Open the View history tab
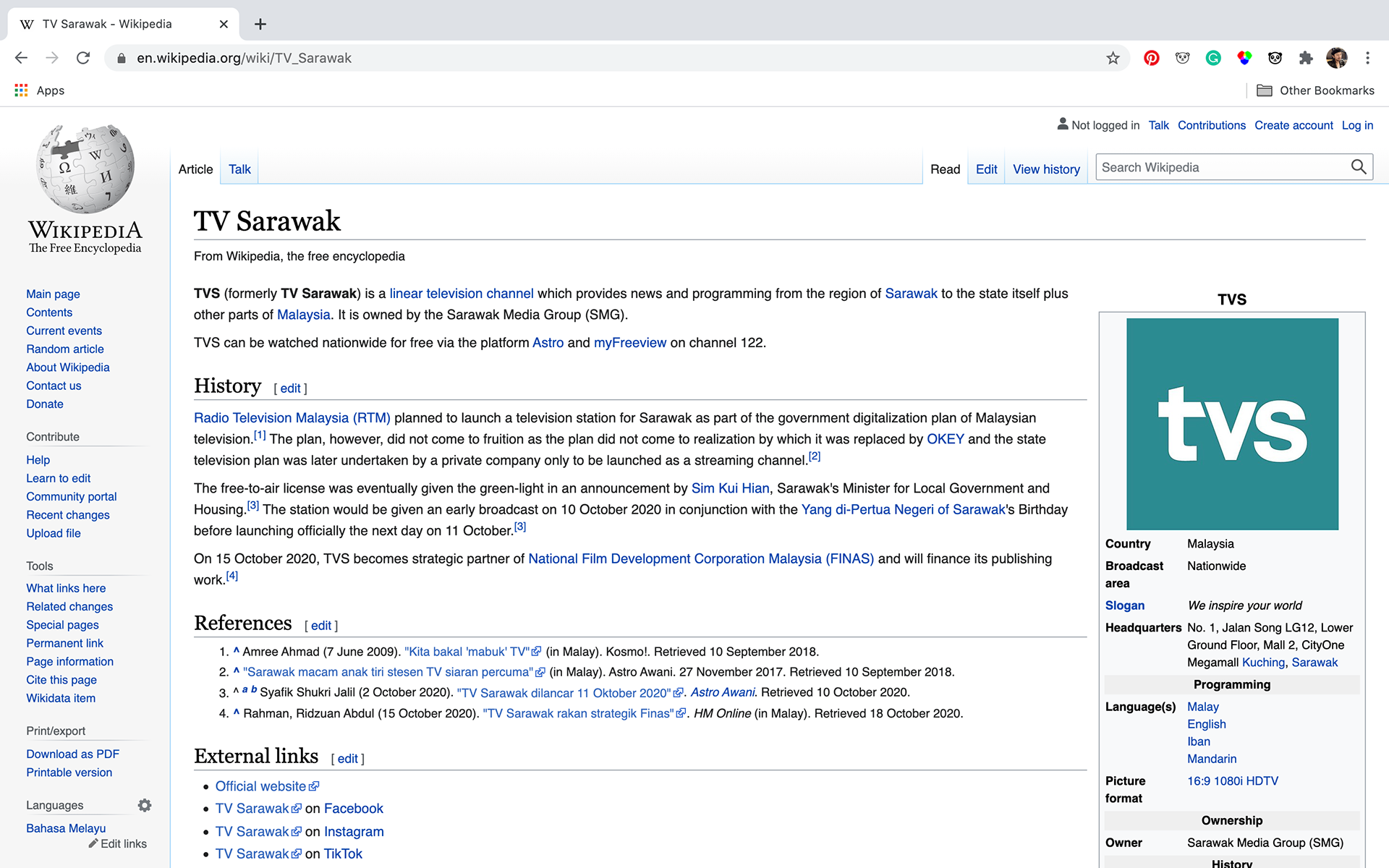 pyautogui.click(x=1046, y=169)
